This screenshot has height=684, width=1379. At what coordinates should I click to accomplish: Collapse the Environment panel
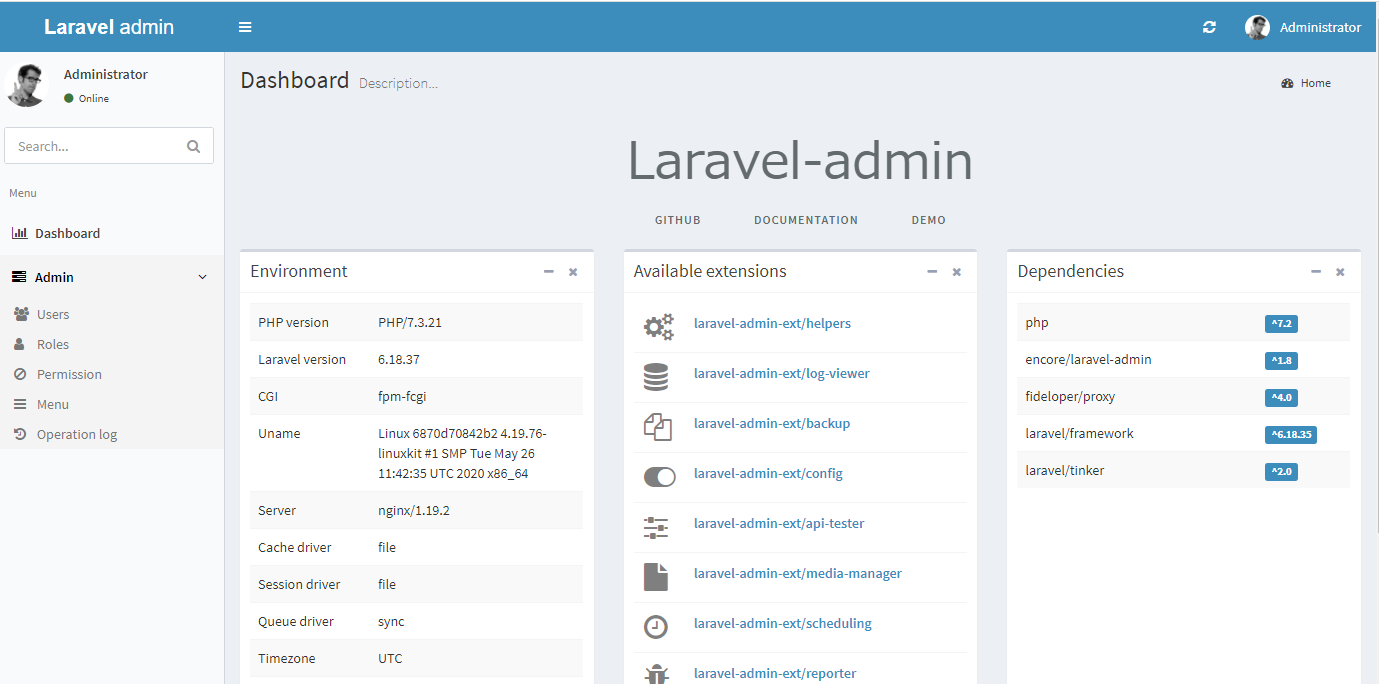coord(548,271)
